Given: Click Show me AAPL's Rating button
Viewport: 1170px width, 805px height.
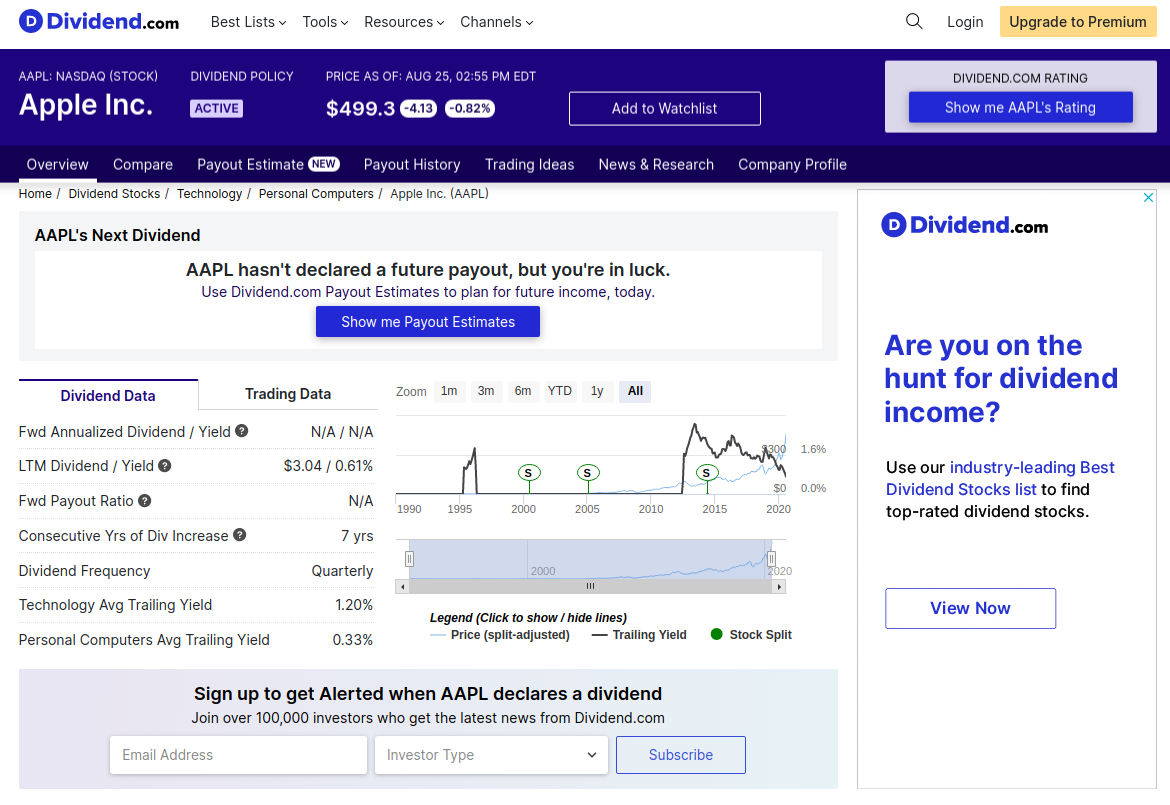Looking at the screenshot, I should (x=1020, y=107).
